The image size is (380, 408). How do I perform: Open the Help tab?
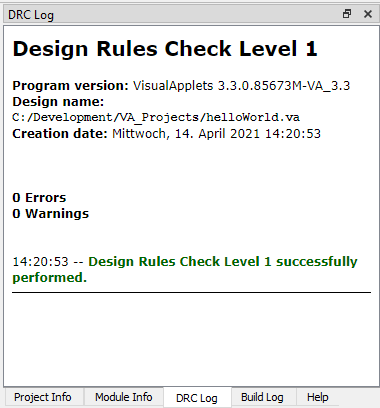pos(318,397)
